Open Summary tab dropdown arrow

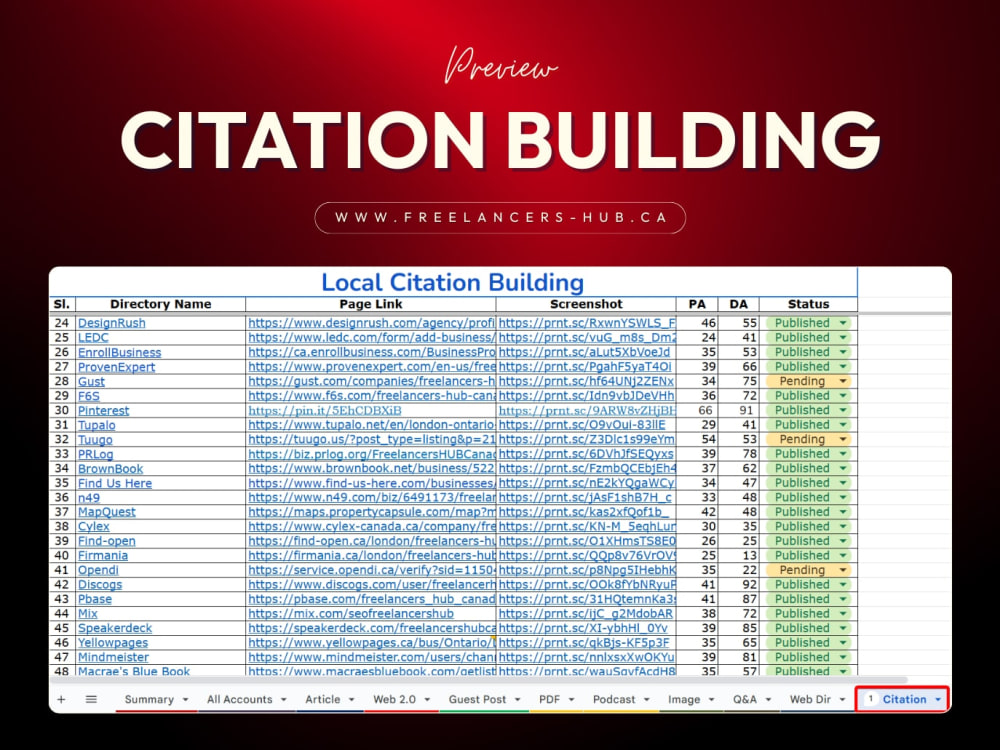click(x=186, y=700)
